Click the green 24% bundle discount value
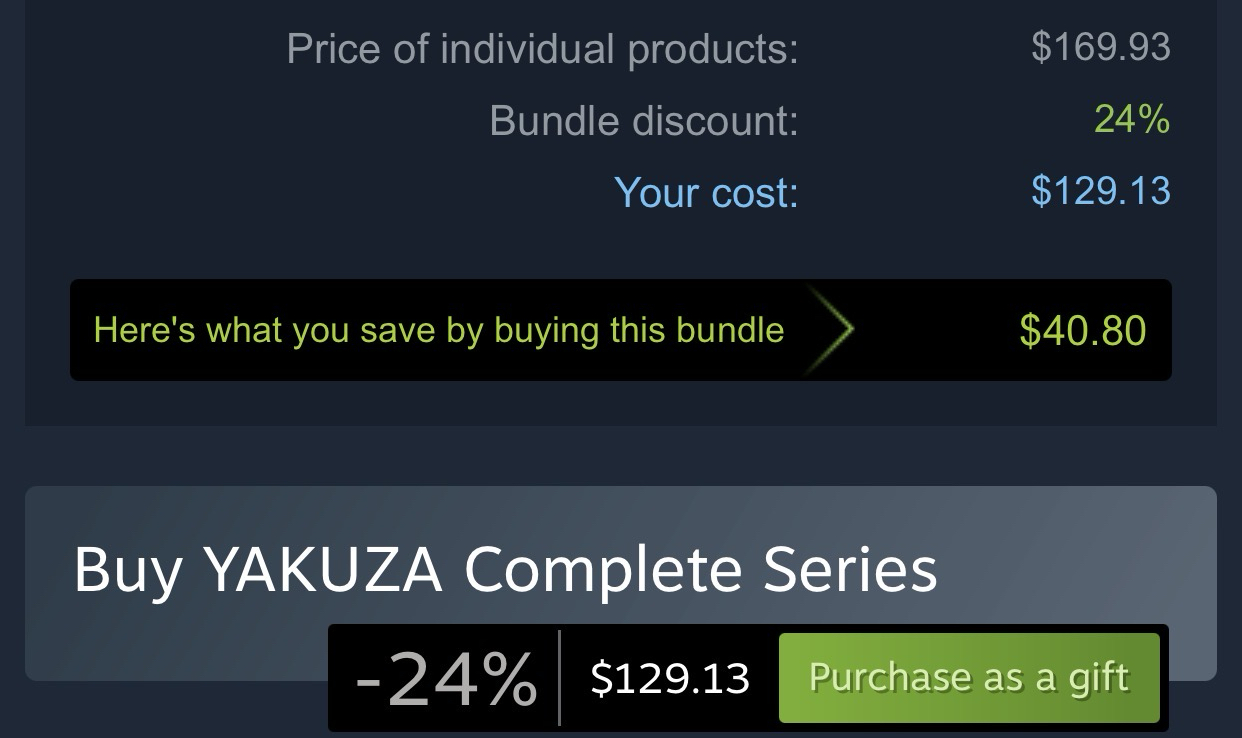 click(x=1131, y=119)
